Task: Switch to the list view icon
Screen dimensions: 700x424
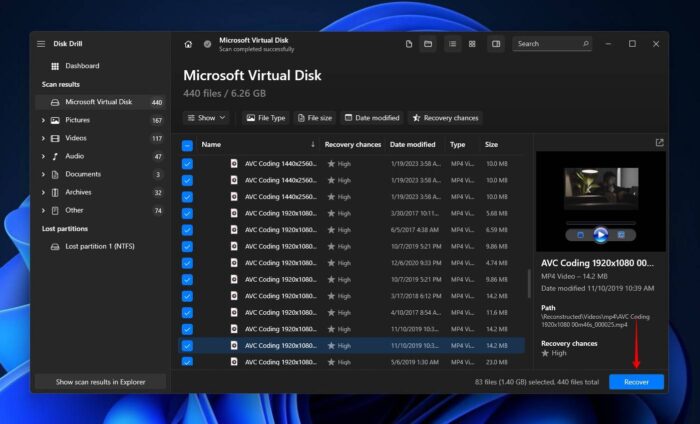Action: coord(452,44)
